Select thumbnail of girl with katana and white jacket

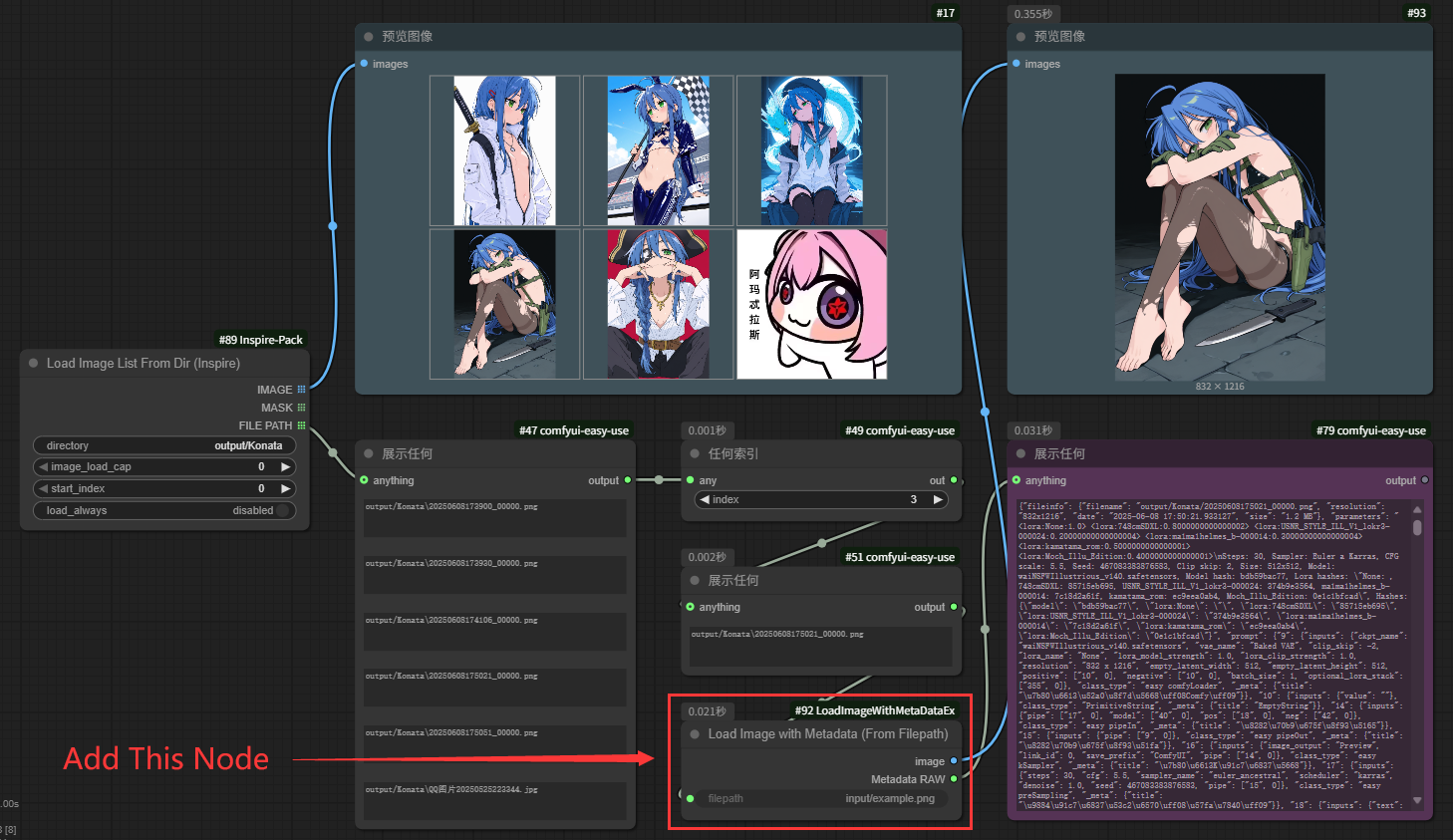tap(504, 150)
